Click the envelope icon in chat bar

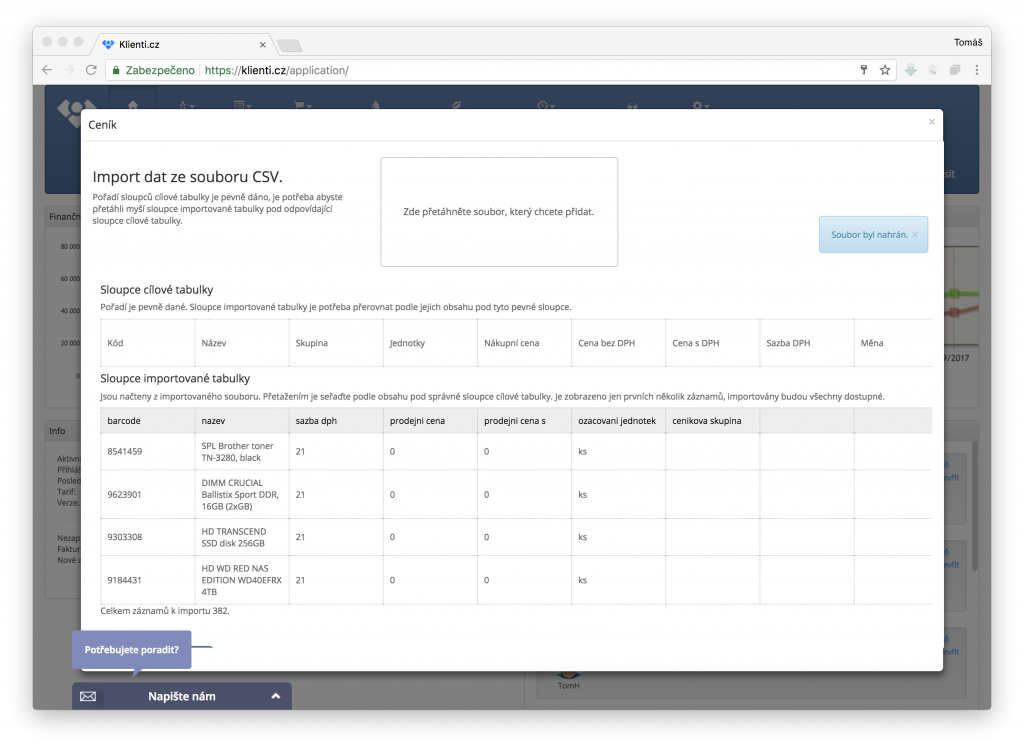coord(88,696)
